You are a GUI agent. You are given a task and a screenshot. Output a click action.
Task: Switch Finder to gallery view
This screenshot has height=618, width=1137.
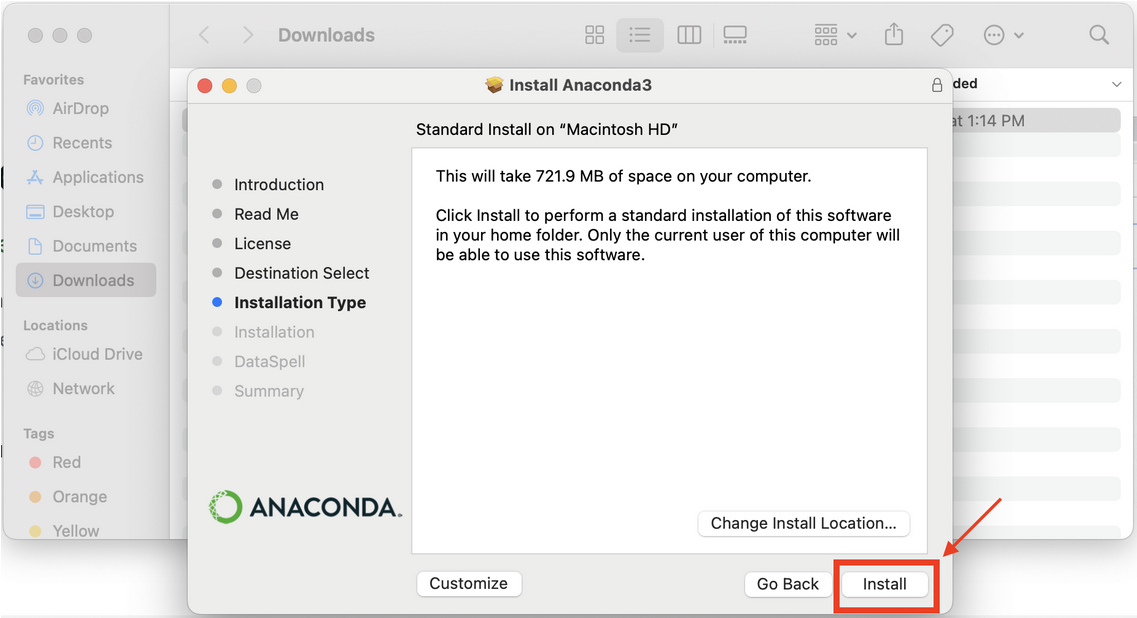[735, 35]
